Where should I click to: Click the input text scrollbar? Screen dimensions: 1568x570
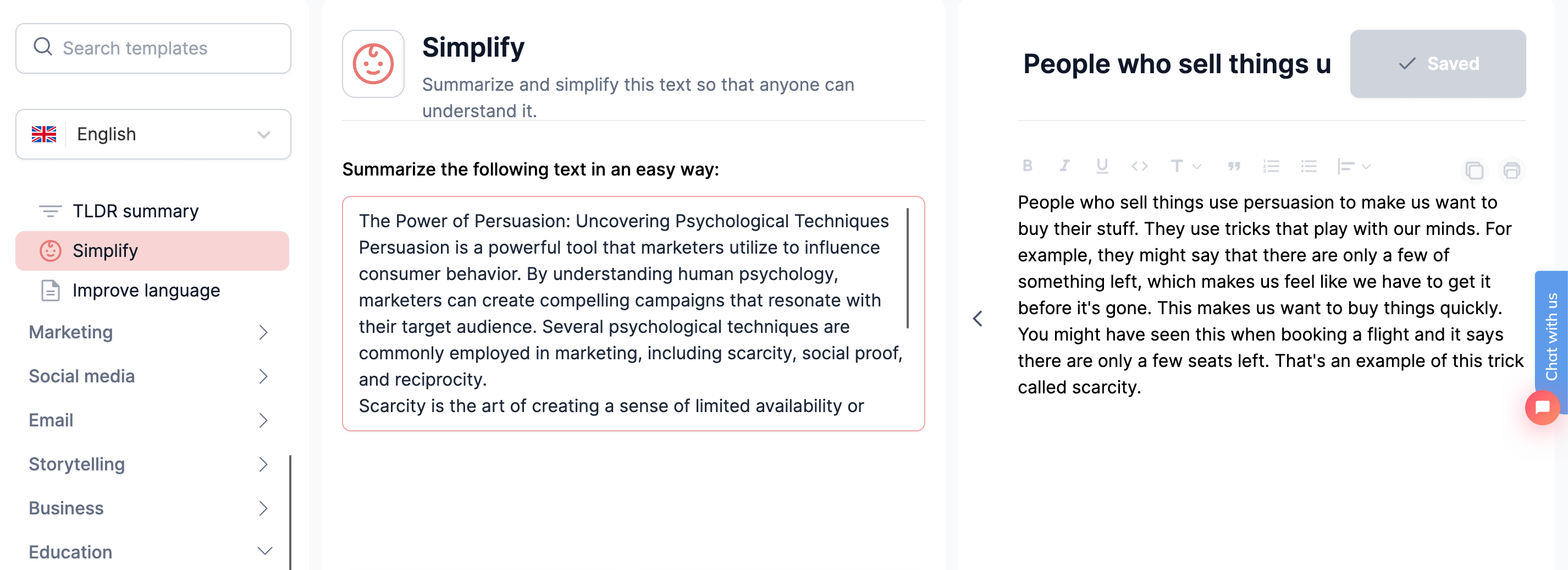point(908,268)
